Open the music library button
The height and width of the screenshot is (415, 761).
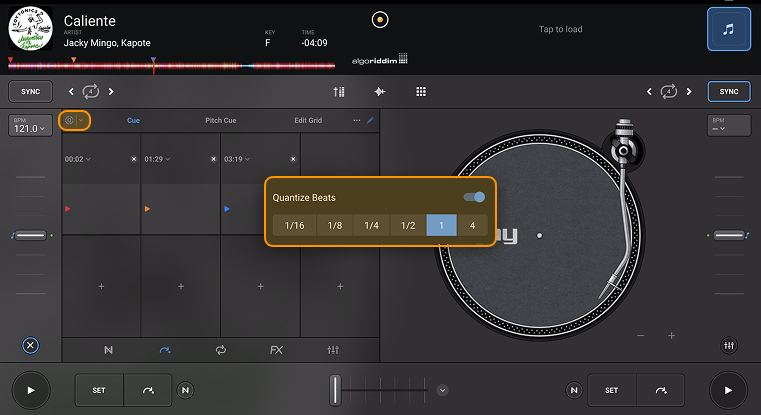[x=728, y=29]
